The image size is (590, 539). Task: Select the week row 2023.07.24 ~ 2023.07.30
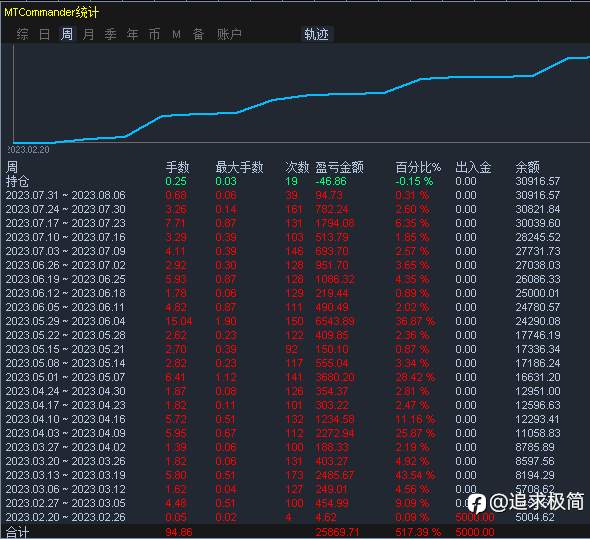283,209
